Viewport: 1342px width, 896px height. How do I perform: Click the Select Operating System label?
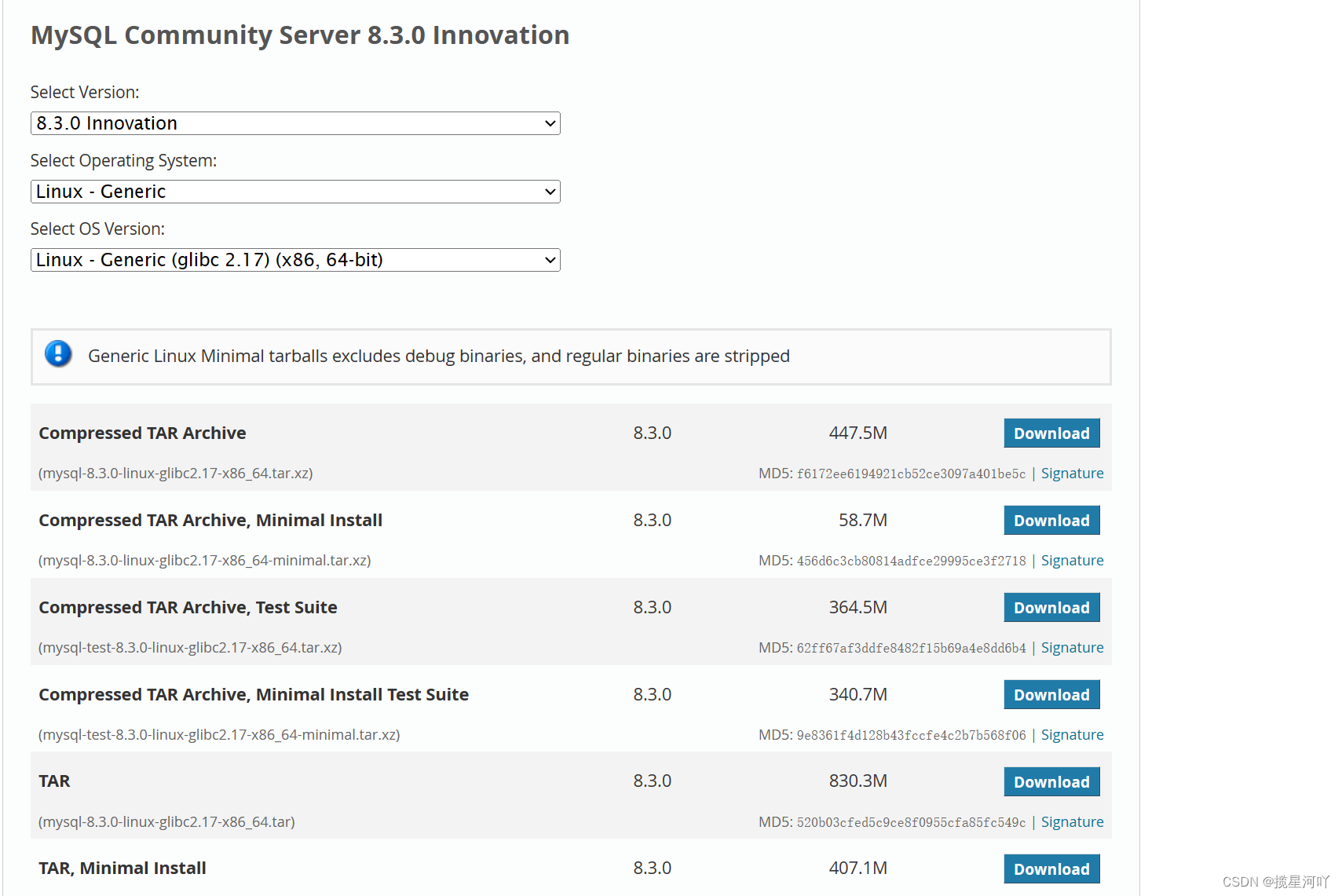pos(123,161)
